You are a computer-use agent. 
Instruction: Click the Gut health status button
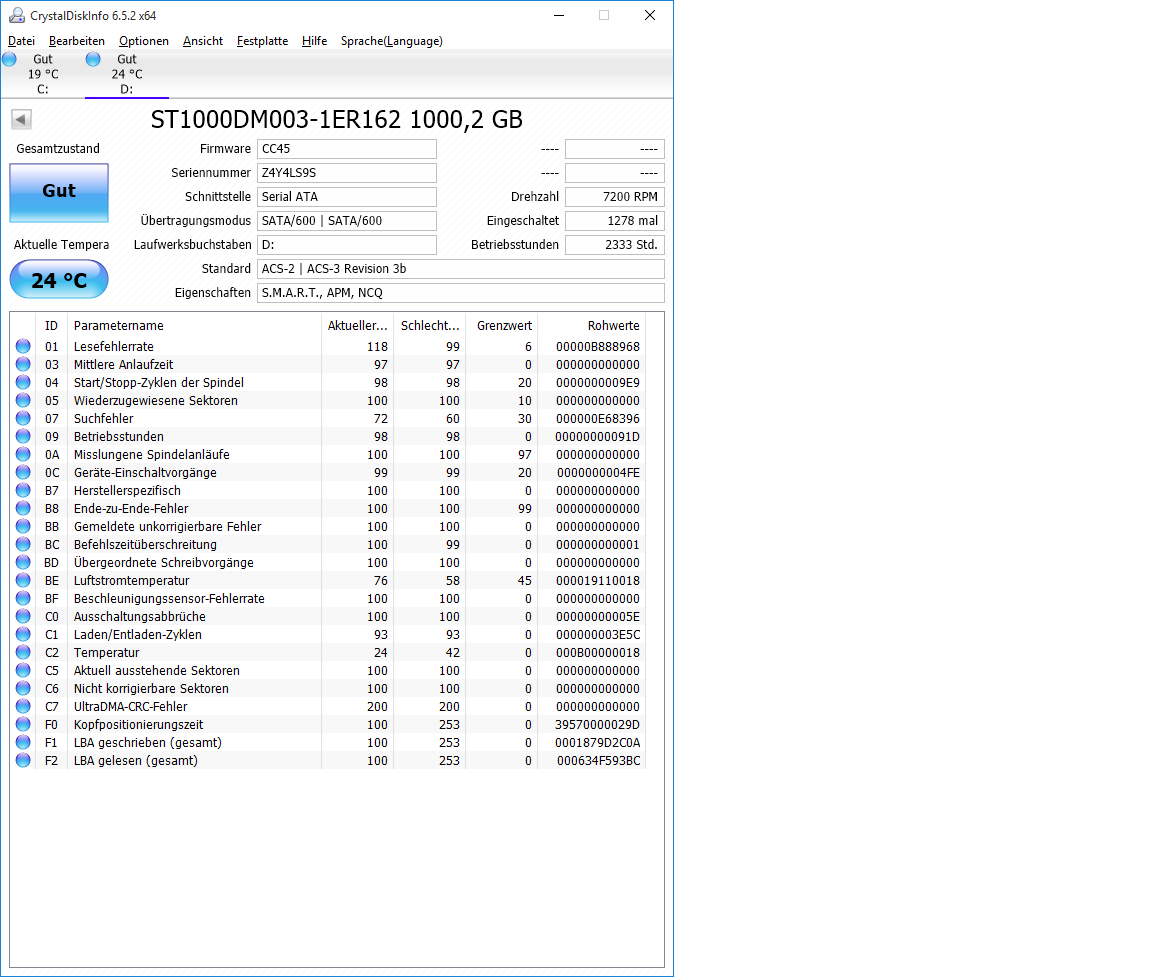(59, 192)
